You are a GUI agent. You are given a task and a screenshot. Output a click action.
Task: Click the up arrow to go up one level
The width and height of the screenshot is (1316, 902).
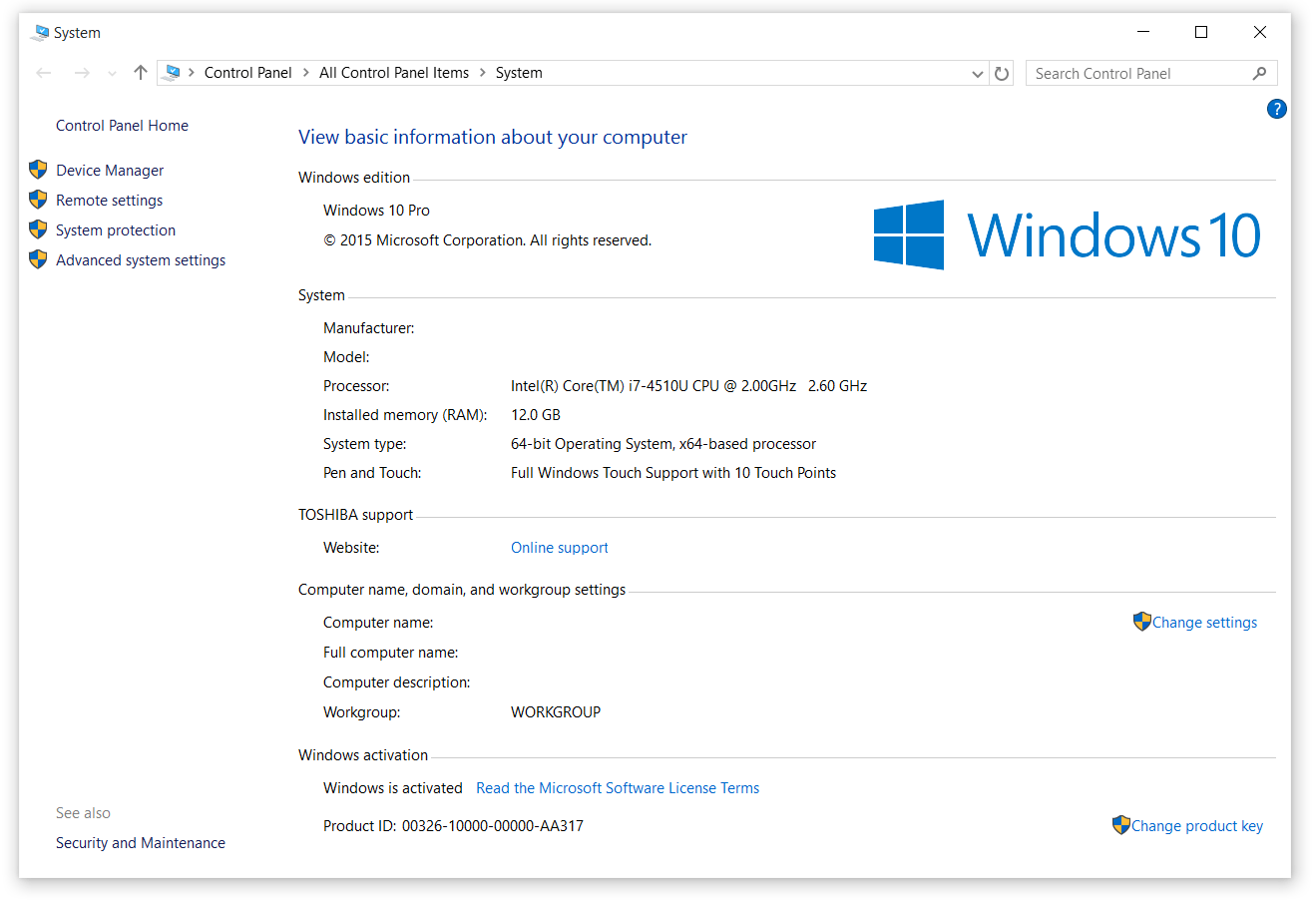click(140, 72)
